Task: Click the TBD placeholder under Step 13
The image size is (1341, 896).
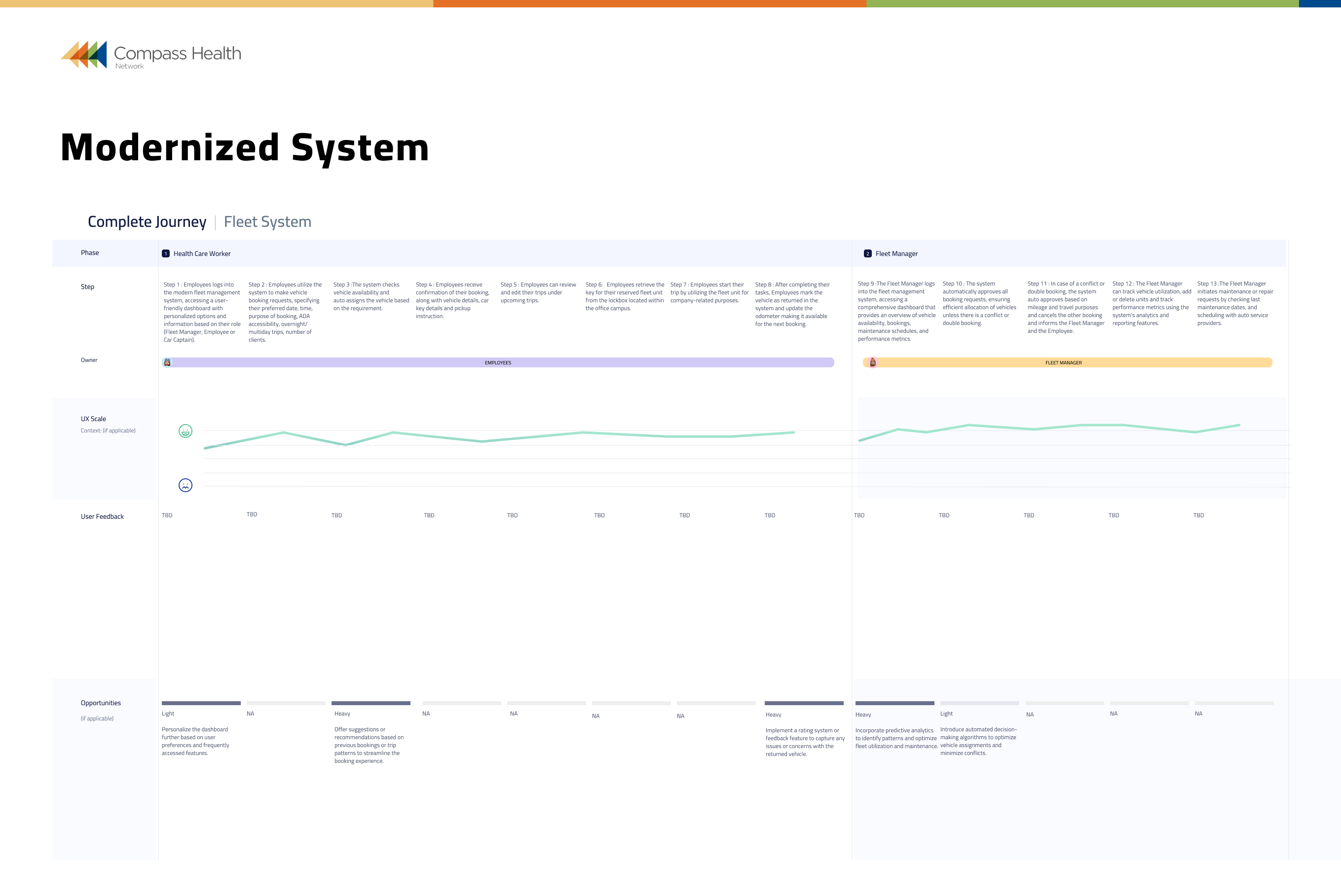Action: pyautogui.click(x=1199, y=515)
